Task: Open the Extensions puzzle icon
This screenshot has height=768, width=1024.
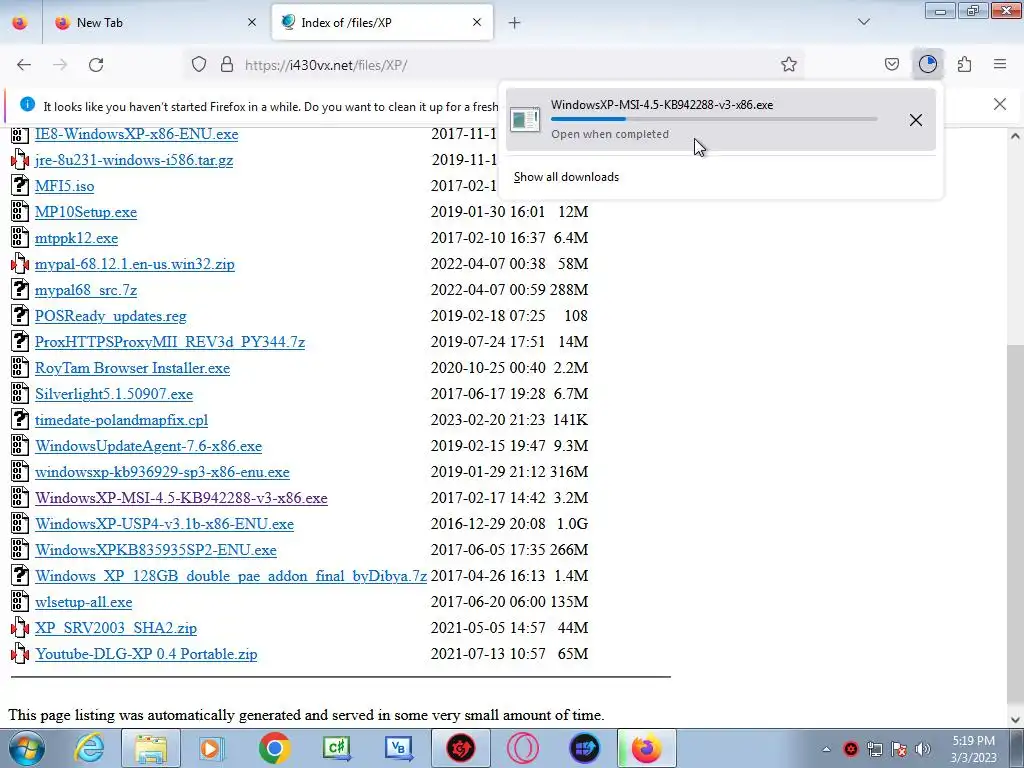Action: [965, 65]
